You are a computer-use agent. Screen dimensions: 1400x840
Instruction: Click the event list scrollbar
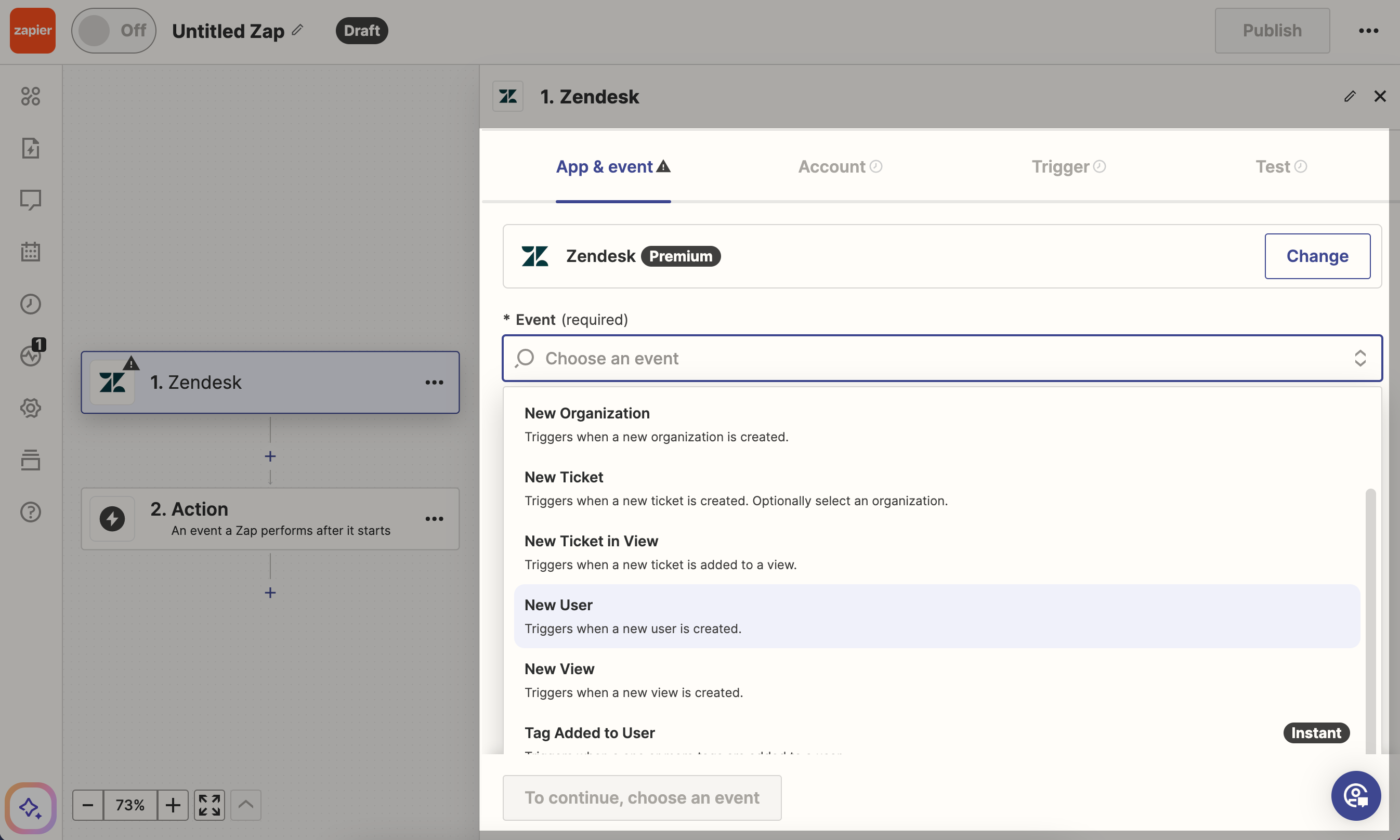click(1370, 622)
